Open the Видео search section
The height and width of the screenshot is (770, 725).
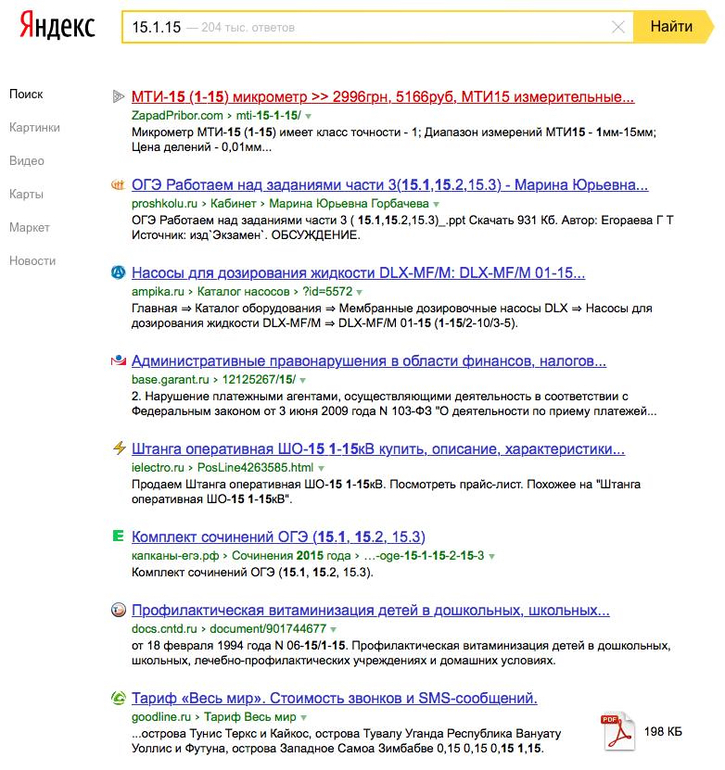click(27, 161)
